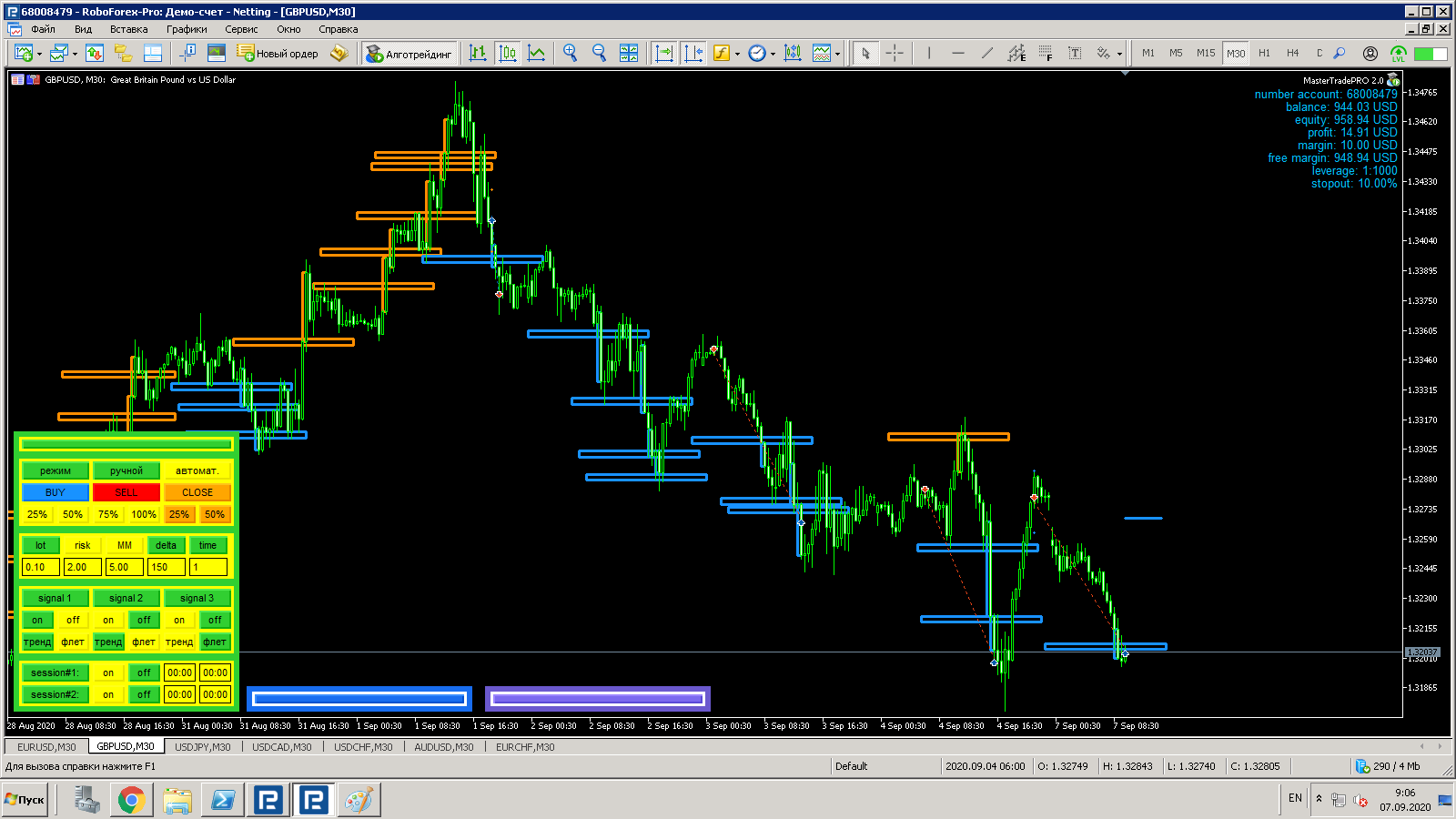Enable chart shift icon
1456x819 pixels.
tap(693, 54)
